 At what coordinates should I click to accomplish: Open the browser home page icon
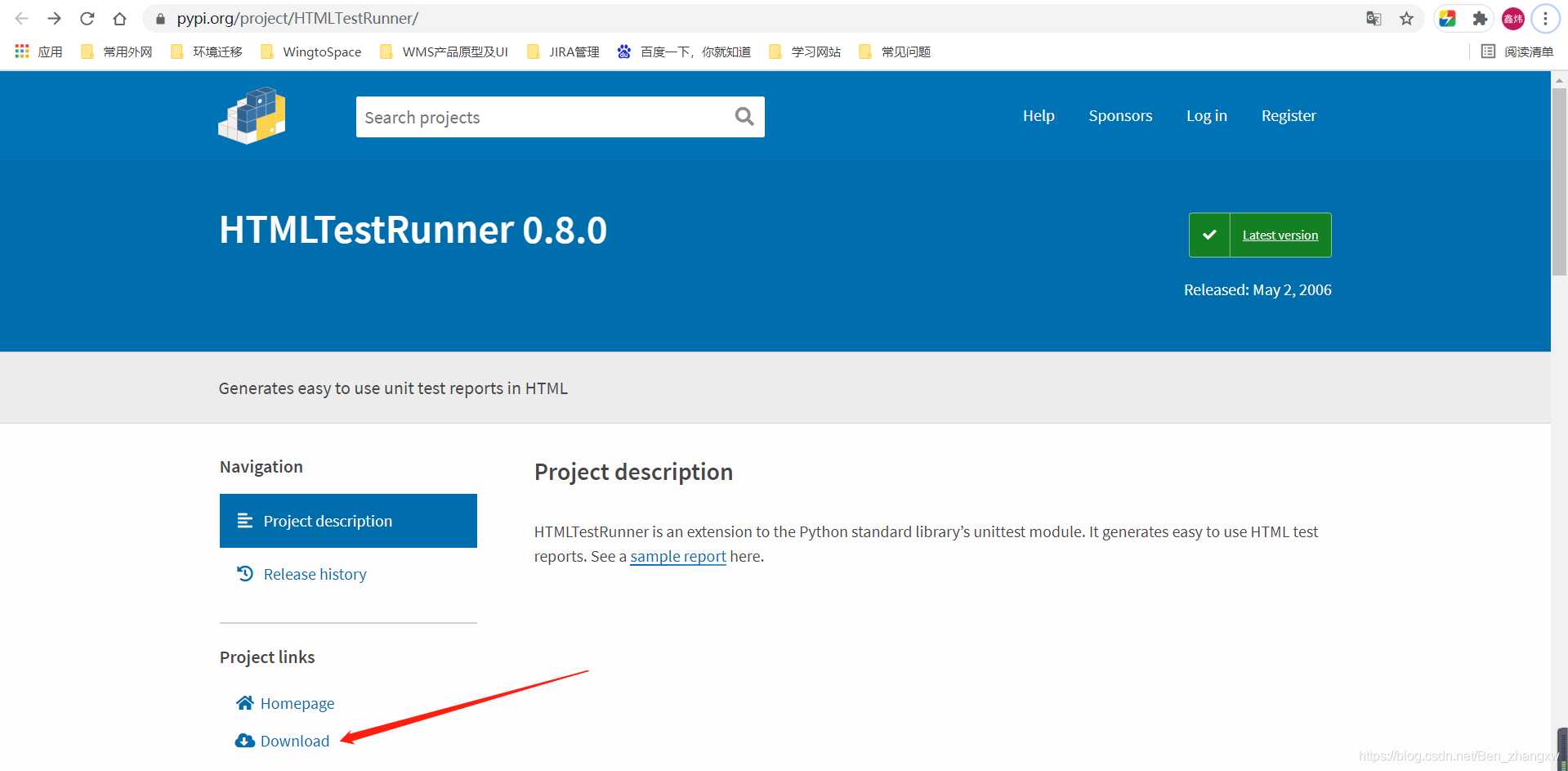click(x=120, y=18)
